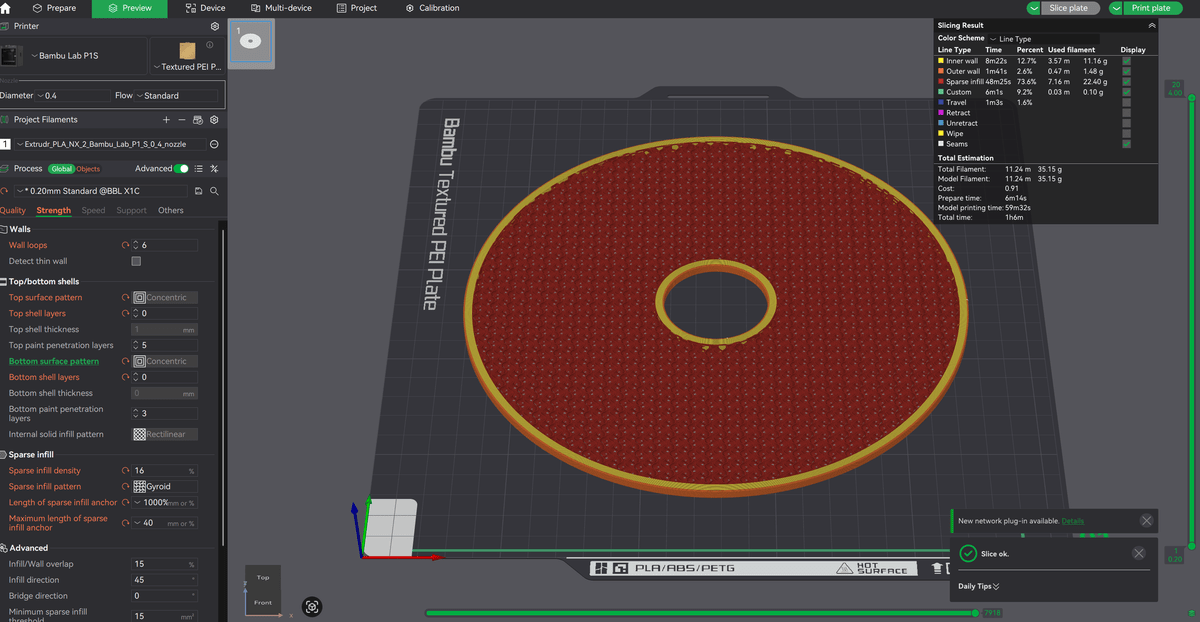Search process settings with magnifier icon
This screenshot has width=1200, height=622.
214,190
